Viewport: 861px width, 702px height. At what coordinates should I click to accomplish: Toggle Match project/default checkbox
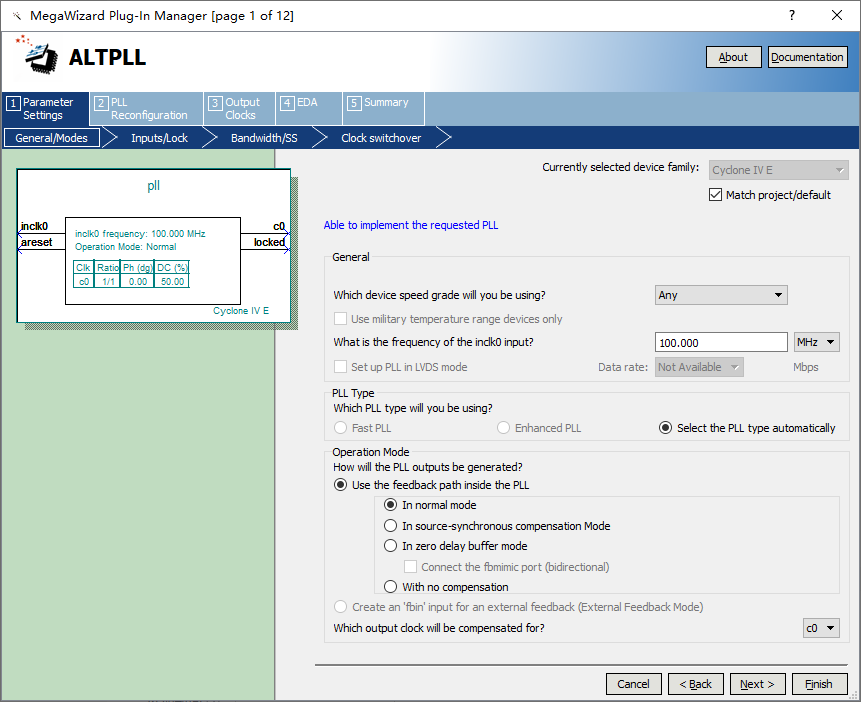click(x=715, y=194)
